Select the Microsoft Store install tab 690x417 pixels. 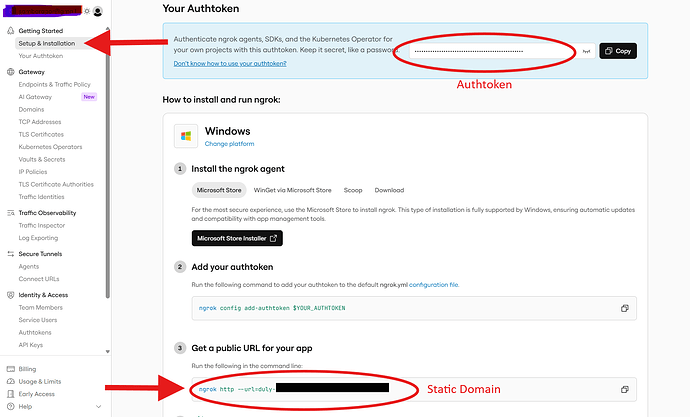click(219, 190)
